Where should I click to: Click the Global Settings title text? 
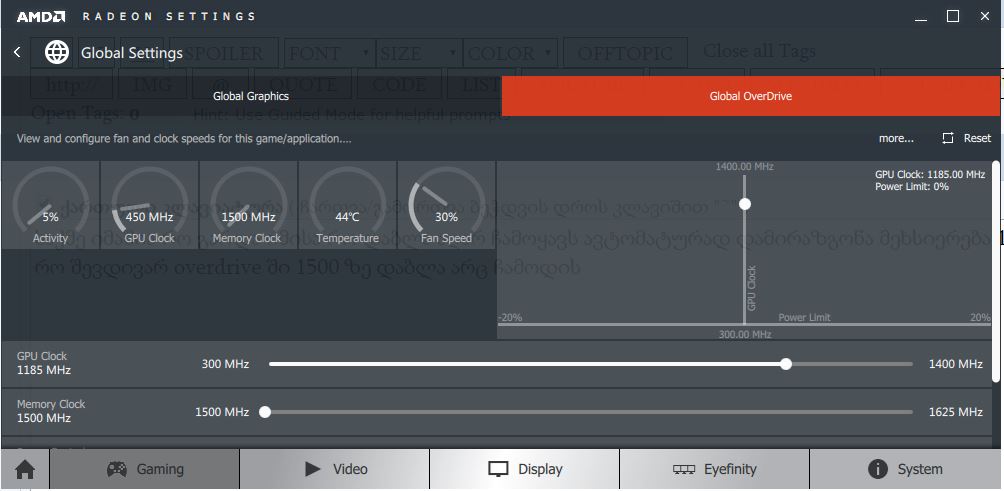point(131,53)
